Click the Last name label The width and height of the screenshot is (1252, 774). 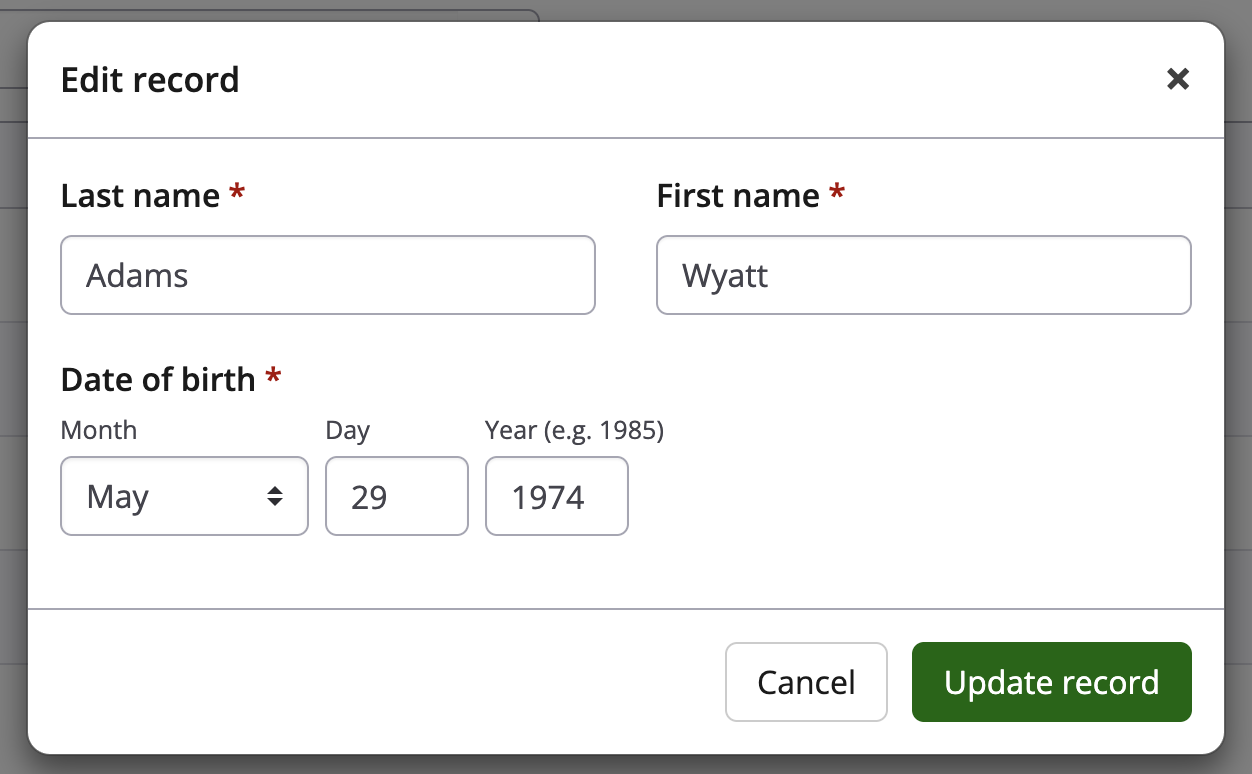point(140,196)
